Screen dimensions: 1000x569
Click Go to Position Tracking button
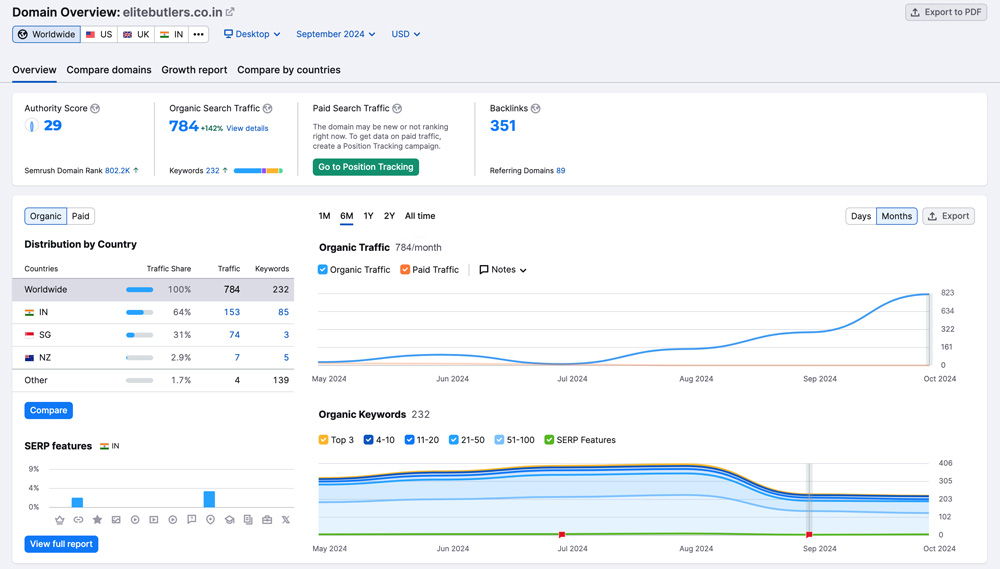pos(365,167)
